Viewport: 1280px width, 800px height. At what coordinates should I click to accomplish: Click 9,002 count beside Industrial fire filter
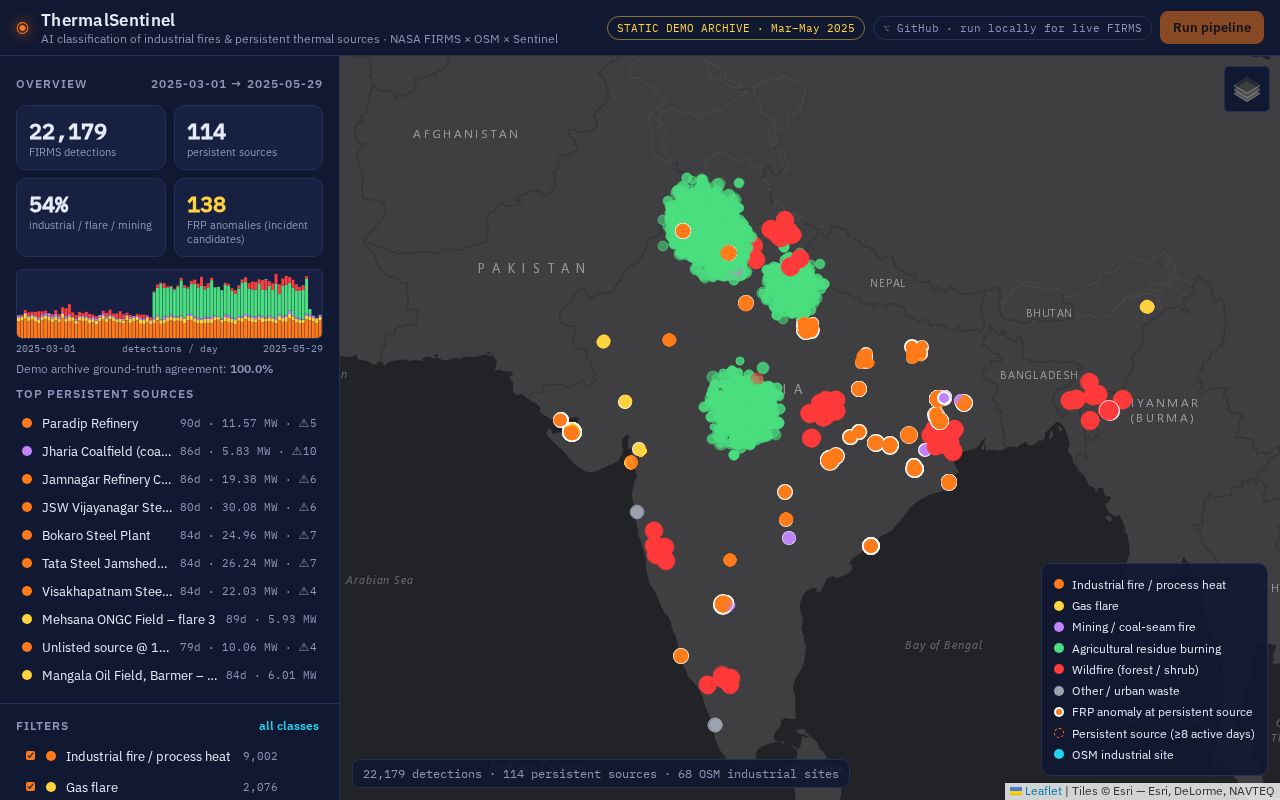point(260,757)
